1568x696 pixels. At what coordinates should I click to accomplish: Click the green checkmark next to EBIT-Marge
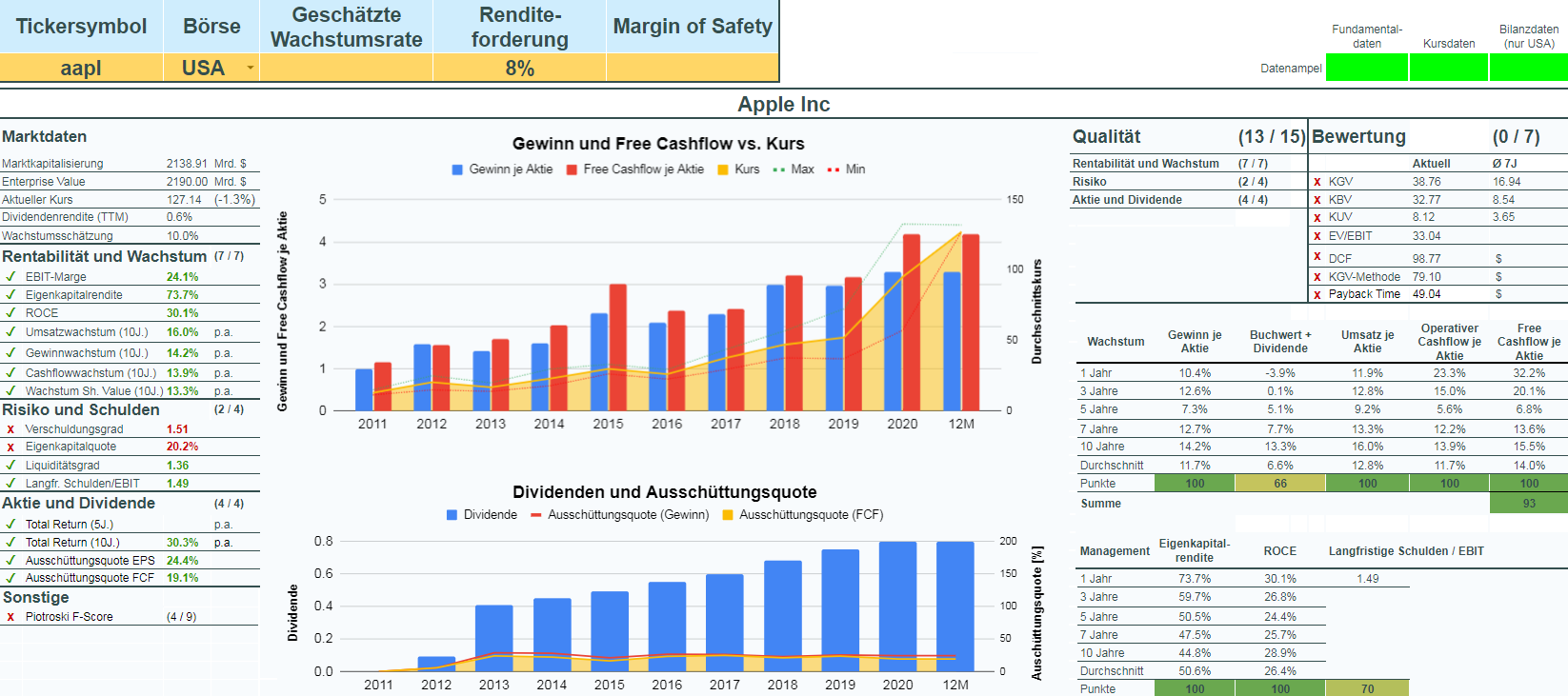pyautogui.click(x=10, y=277)
